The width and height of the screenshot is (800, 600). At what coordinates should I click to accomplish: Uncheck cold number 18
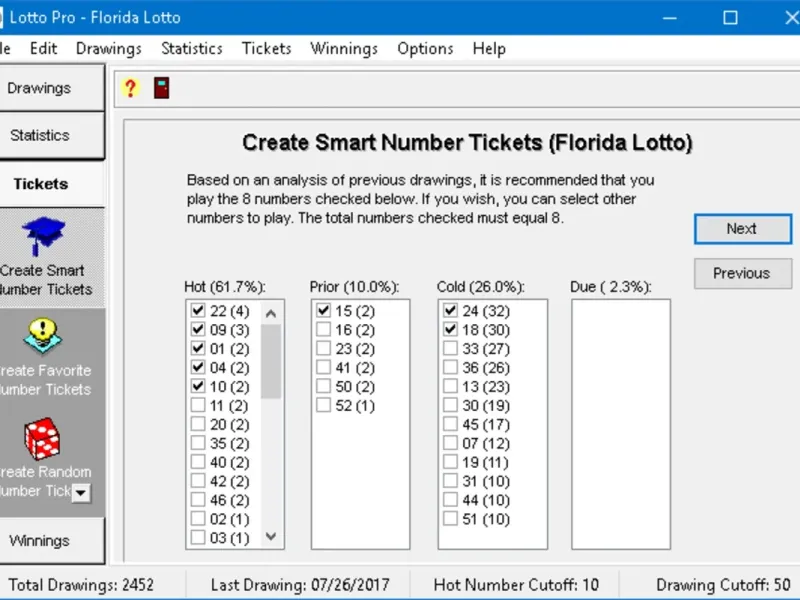450,329
